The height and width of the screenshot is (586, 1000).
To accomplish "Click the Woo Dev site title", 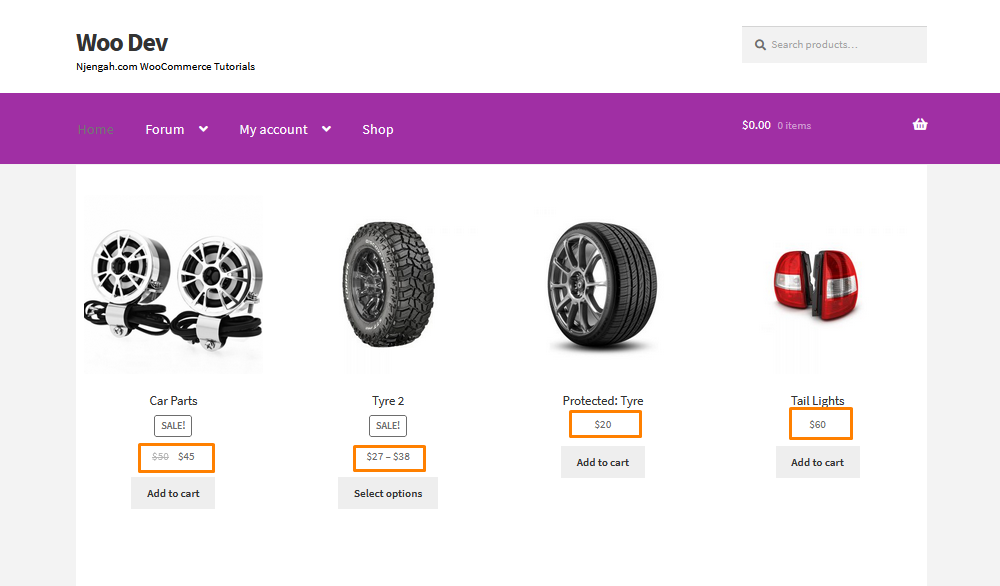I will (x=122, y=43).
